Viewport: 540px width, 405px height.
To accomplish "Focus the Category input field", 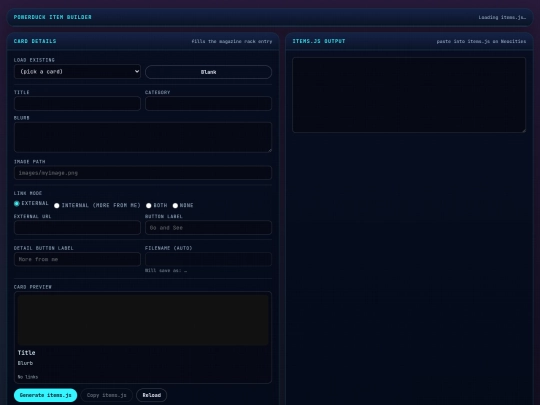I will coord(208,103).
